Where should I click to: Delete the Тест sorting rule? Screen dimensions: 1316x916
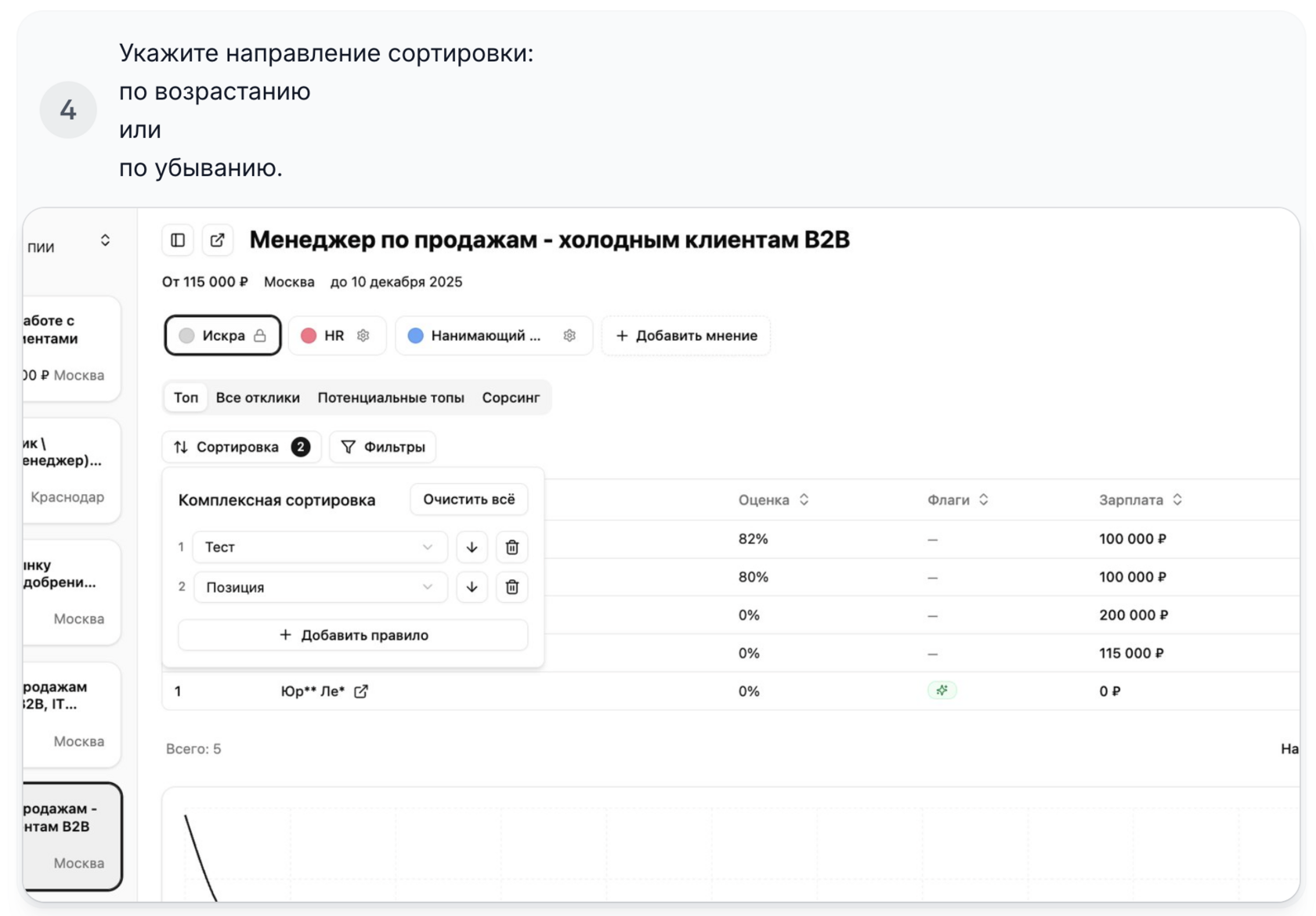(x=512, y=547)
